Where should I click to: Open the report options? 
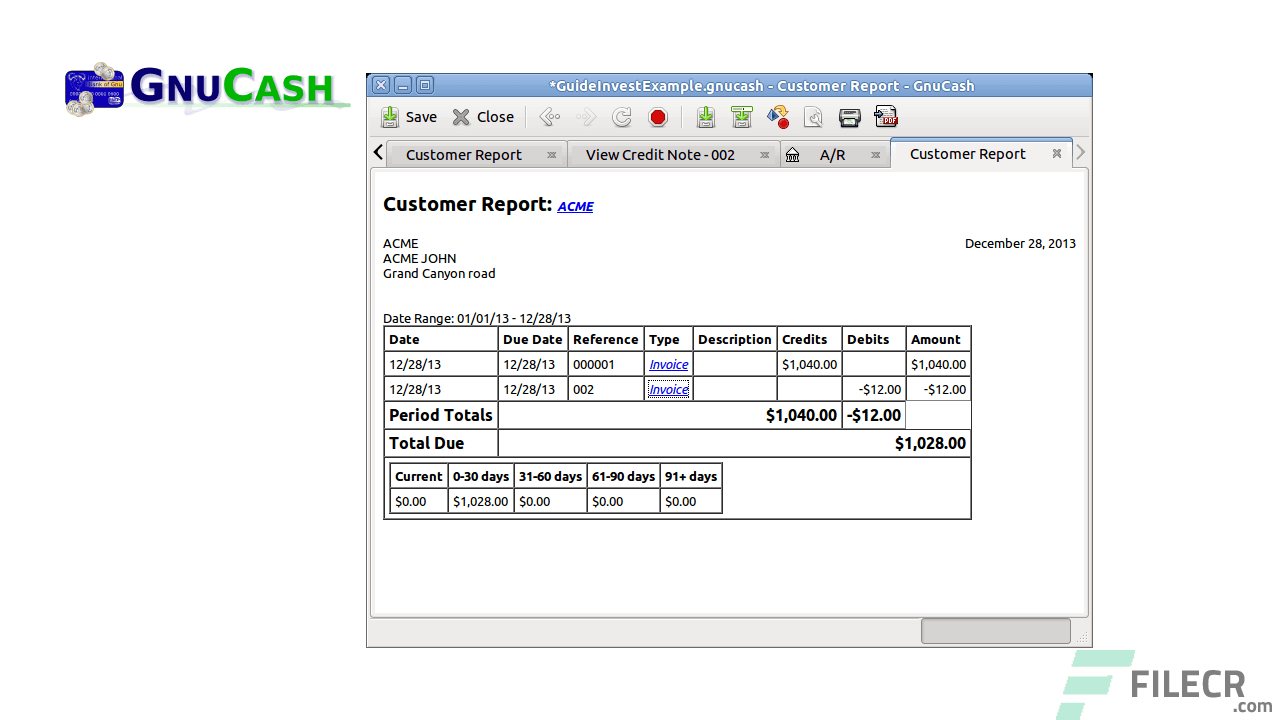coord(777,117)
